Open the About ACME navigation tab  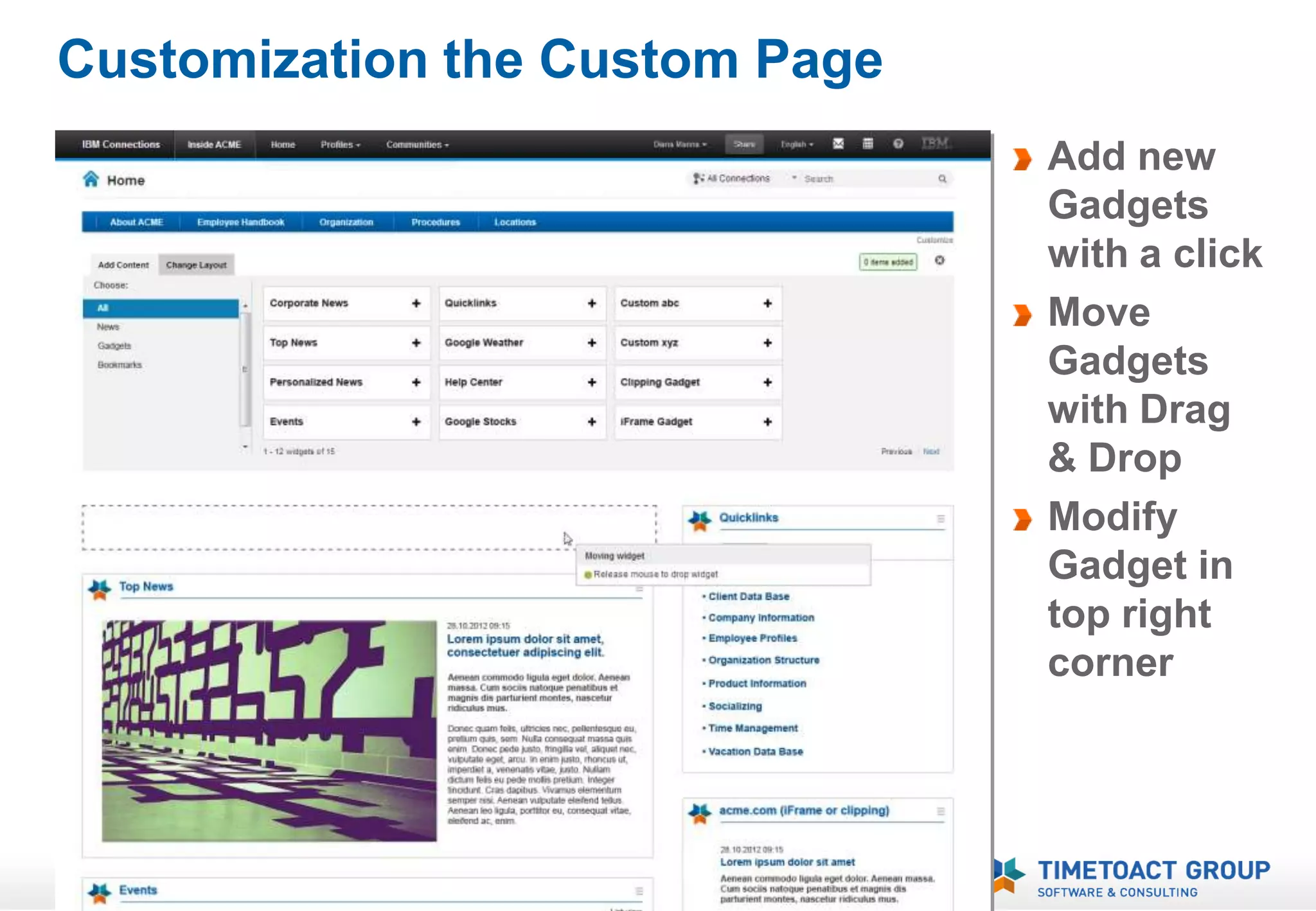coord(136,222)
